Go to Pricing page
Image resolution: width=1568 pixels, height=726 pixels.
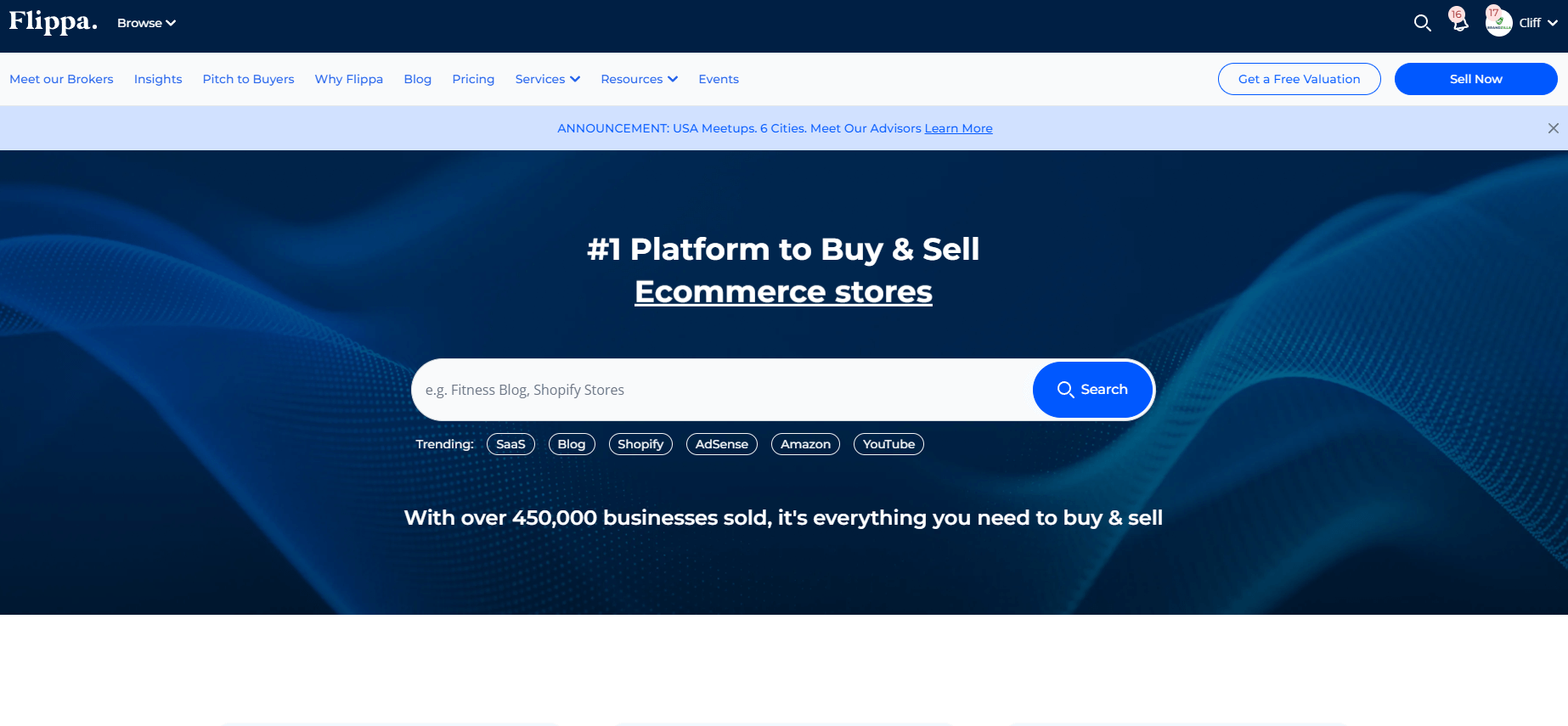(473, 79)
